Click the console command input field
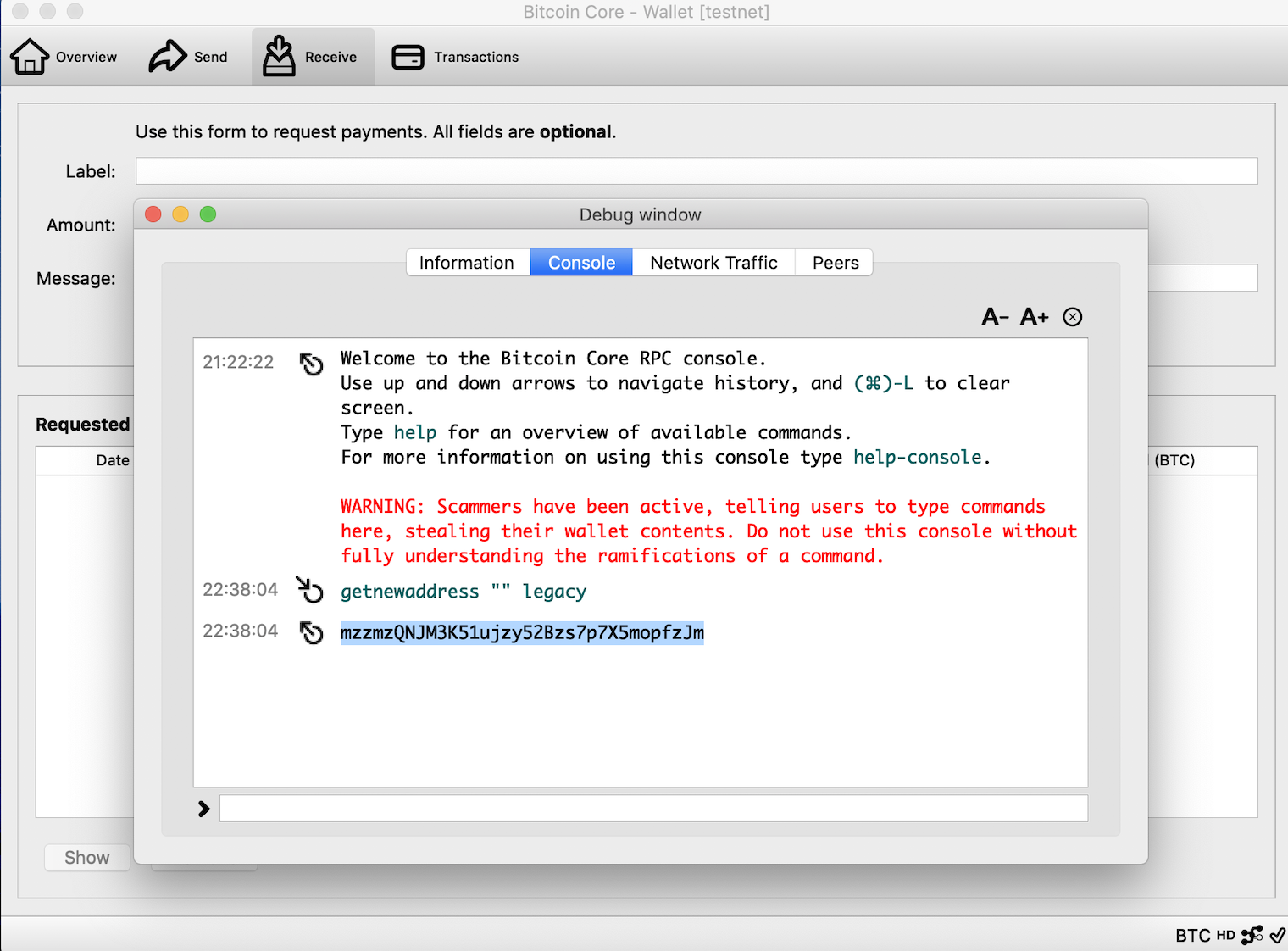 point(653,809)
